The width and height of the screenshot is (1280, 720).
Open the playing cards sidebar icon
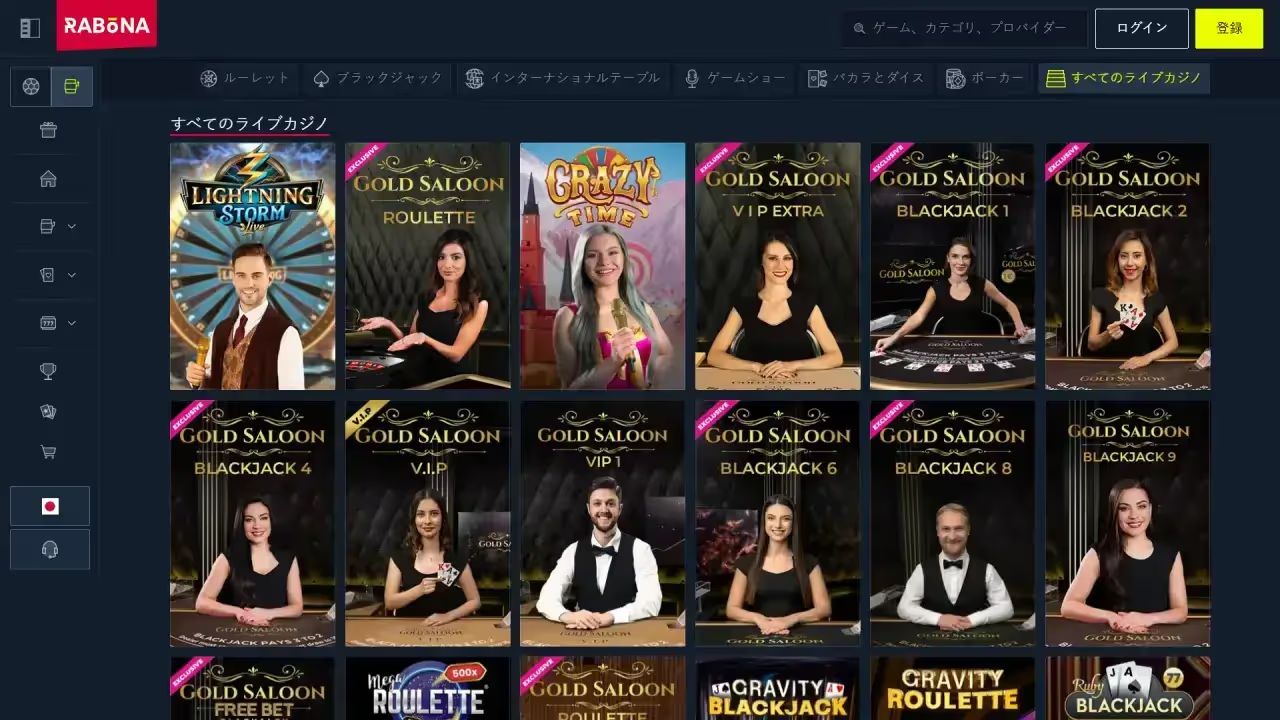pos(48,412)
